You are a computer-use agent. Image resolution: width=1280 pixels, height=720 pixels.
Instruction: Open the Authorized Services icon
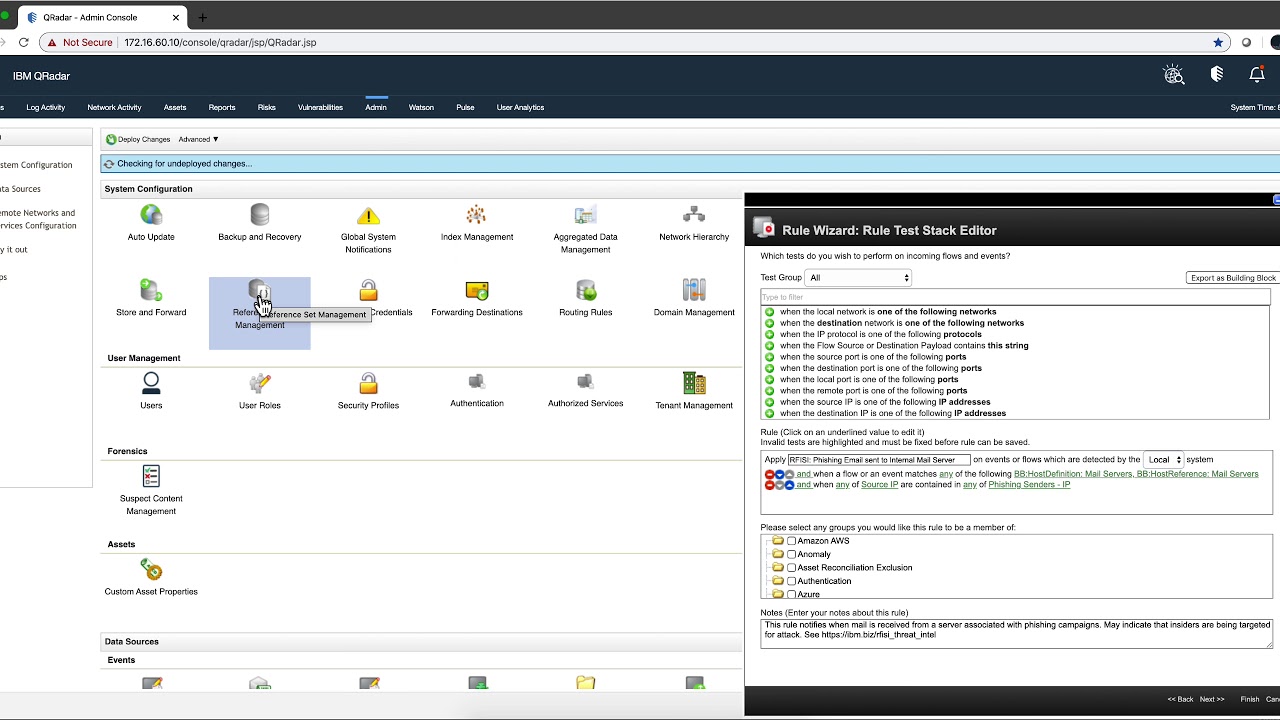click(585, 382)
